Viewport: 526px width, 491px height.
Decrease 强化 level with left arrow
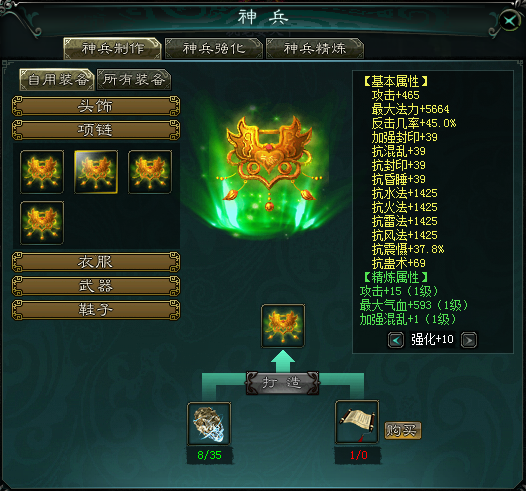pos(396,340)
